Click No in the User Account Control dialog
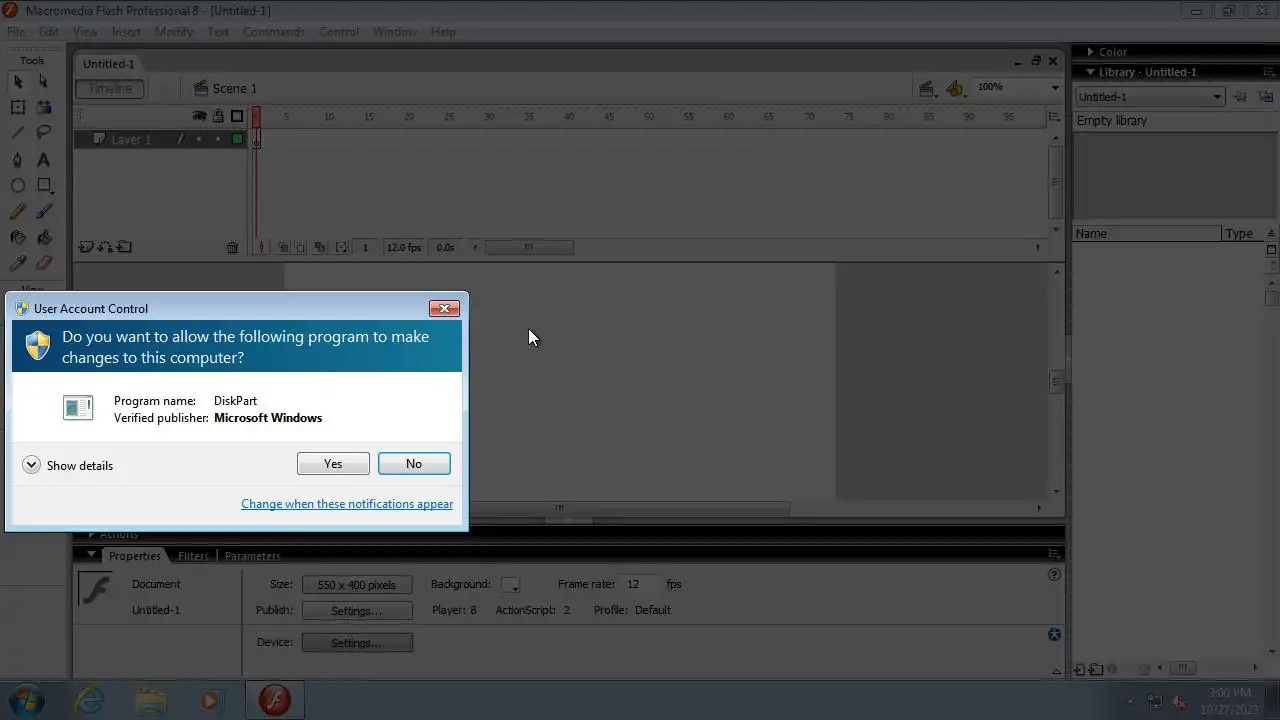The height and width of the screenshot is (720, 1280). pos(414,464)
